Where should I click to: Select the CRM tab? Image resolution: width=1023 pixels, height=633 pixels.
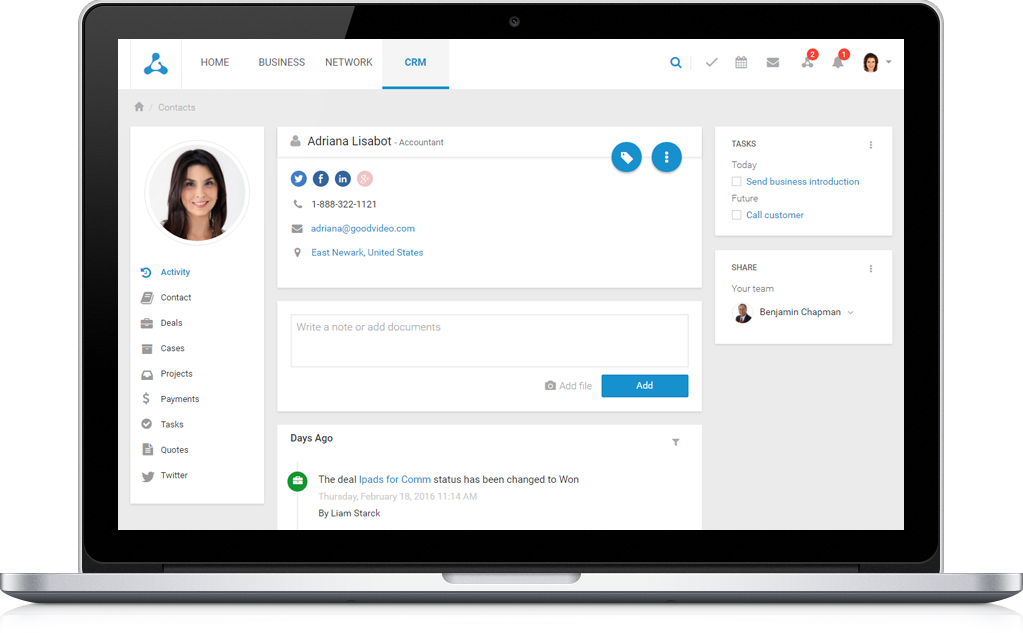(x=416, y=63)
